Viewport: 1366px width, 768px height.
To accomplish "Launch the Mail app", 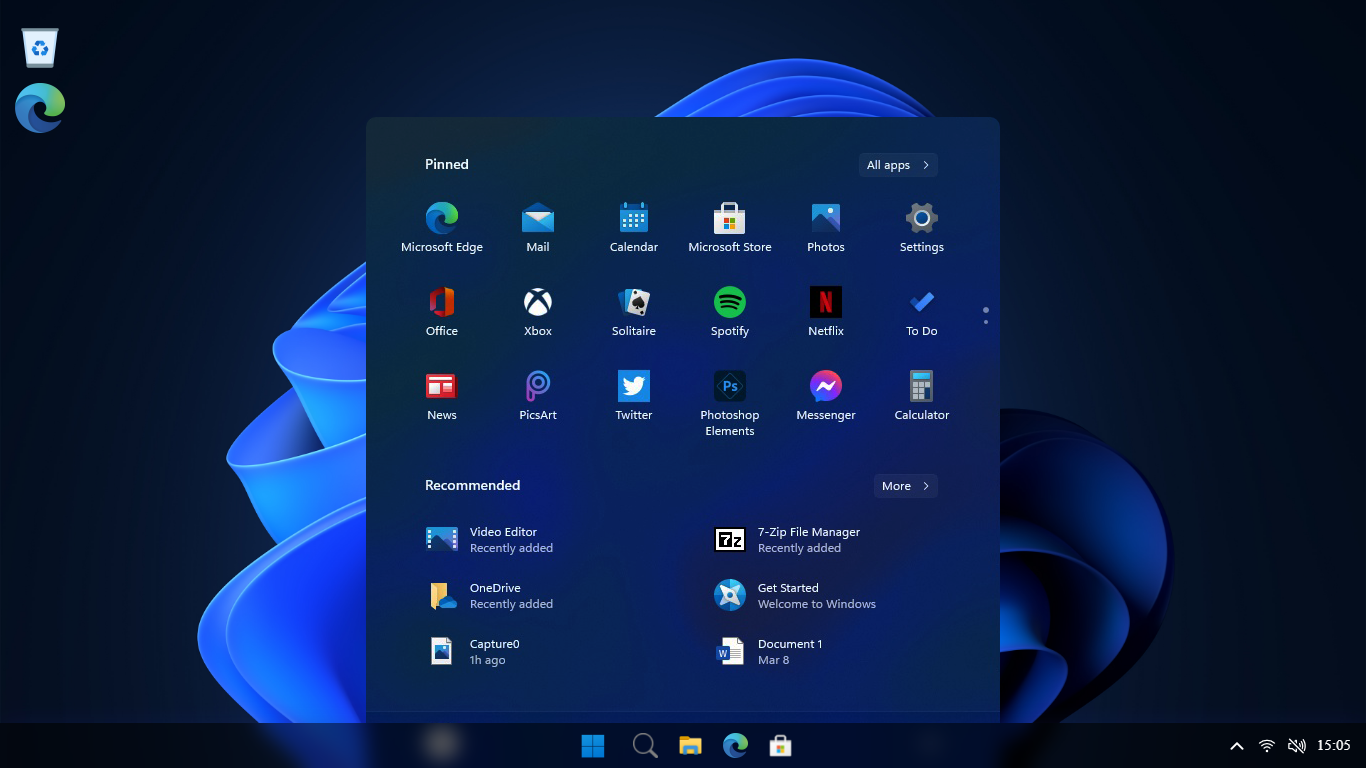I will [538, 228].
